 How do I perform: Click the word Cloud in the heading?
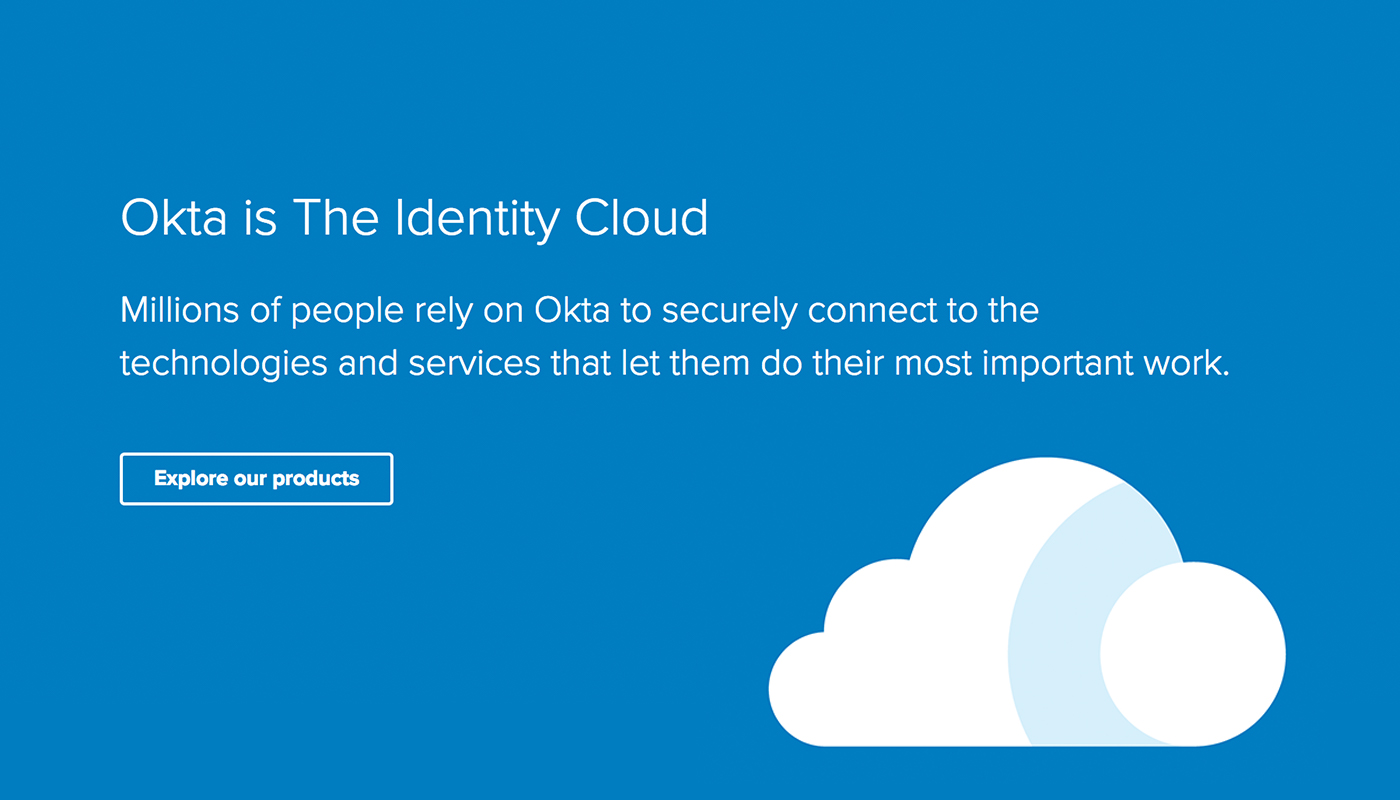point(641,218)
